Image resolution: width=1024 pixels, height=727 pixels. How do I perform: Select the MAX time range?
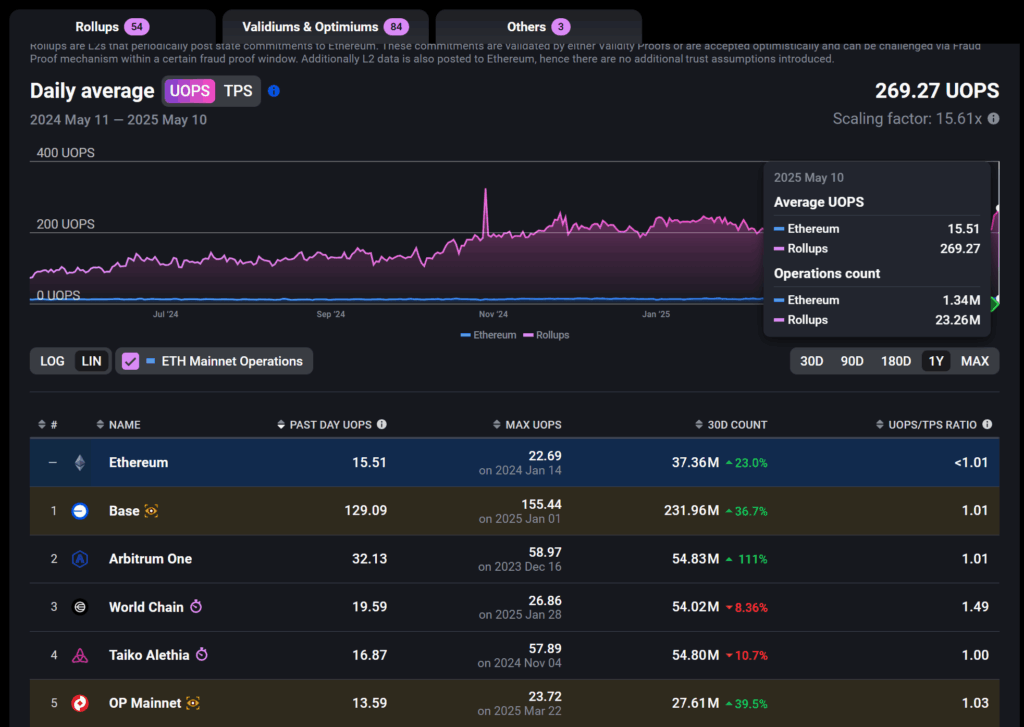pyautogui.click(x=974, y=361)
